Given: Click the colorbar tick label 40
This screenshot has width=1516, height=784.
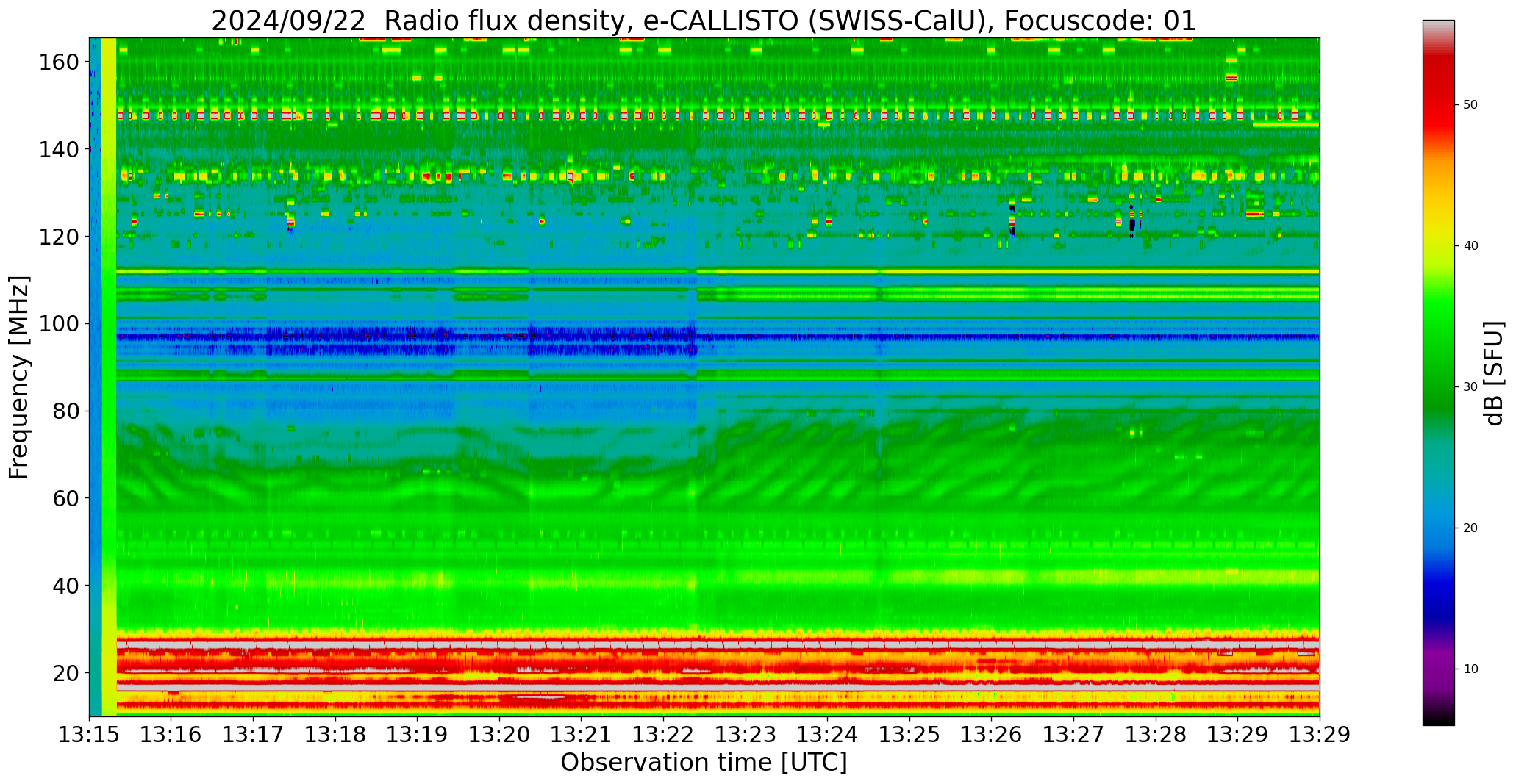Looking at the screenshot, I should 1470,246.
